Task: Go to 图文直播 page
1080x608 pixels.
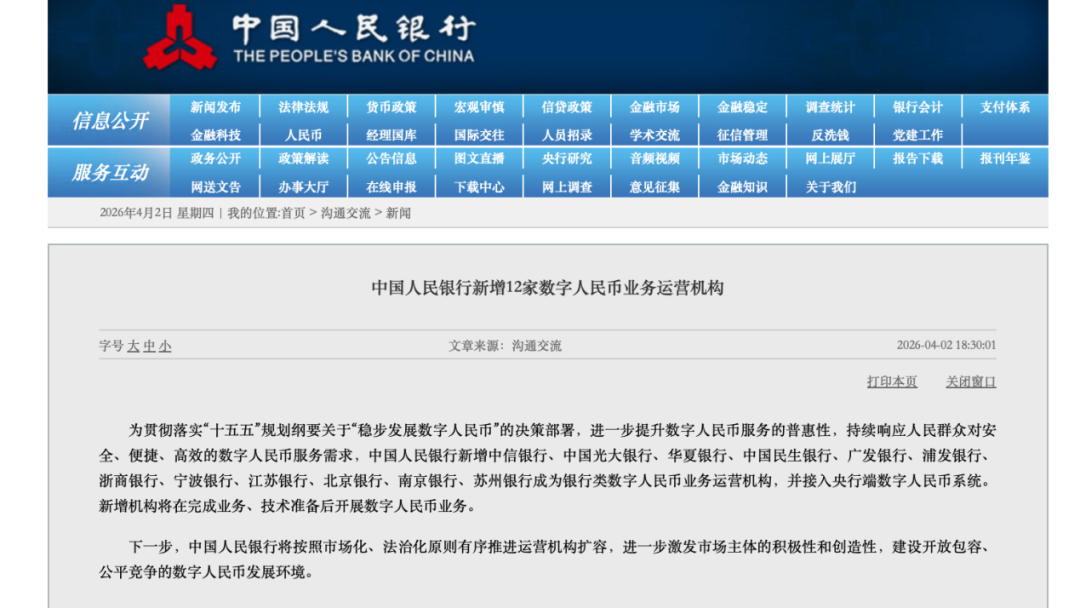Action: pyautogui.click(x=479, y=158)
